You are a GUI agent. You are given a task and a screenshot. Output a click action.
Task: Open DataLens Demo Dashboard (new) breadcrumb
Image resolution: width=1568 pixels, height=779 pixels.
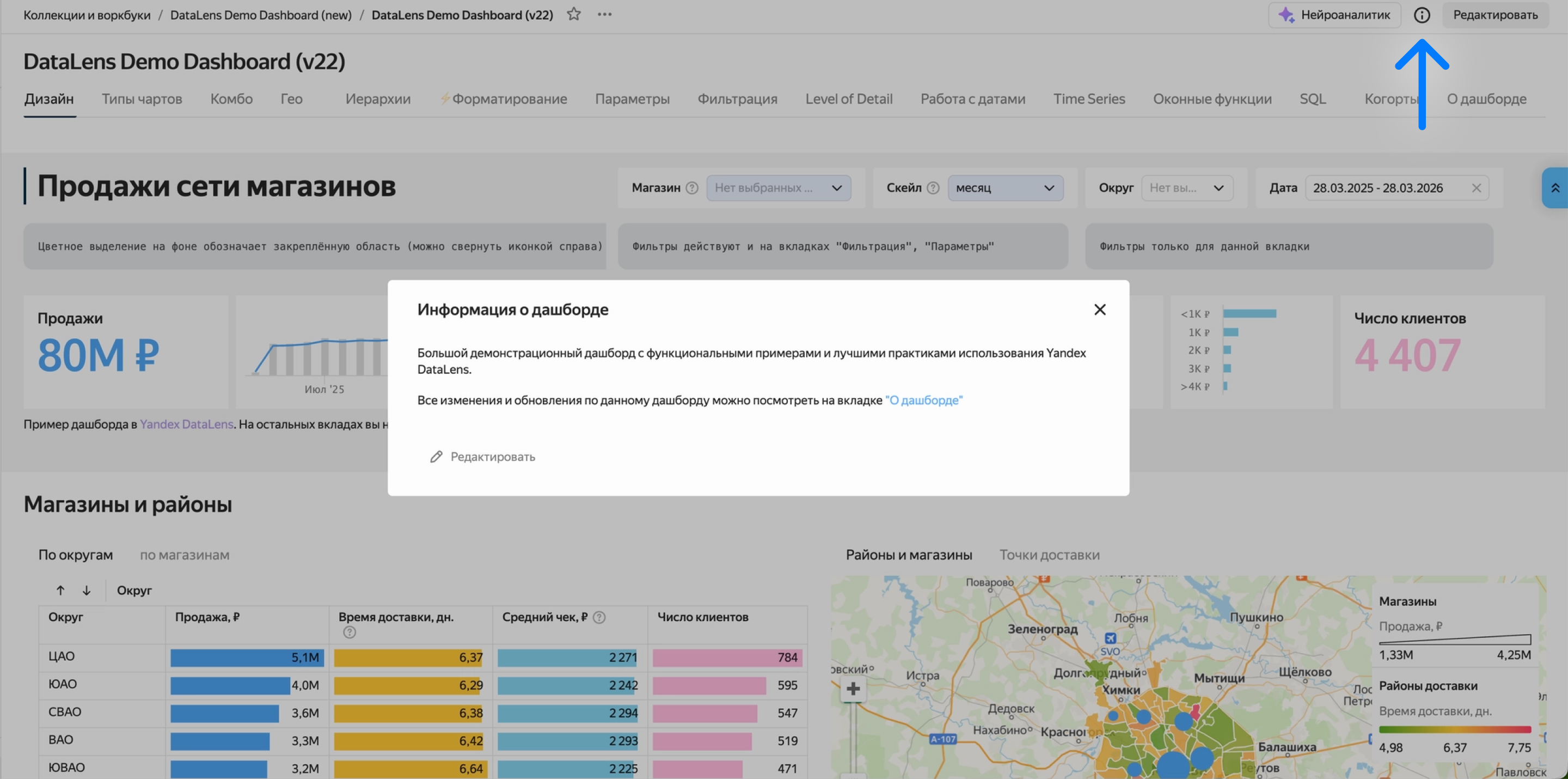pos(261,15)
